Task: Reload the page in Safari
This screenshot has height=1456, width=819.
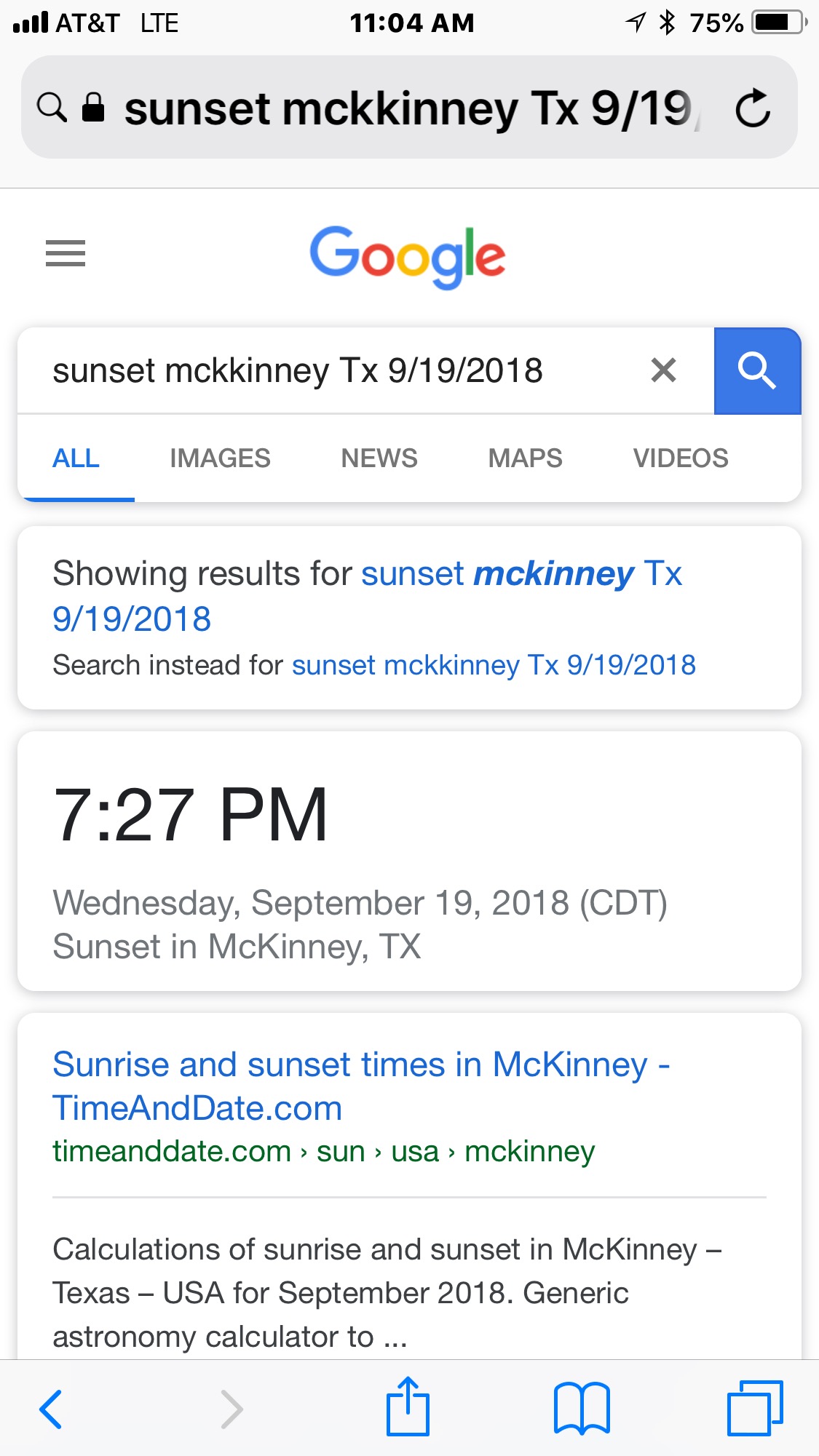Action: tap(753, 108)
